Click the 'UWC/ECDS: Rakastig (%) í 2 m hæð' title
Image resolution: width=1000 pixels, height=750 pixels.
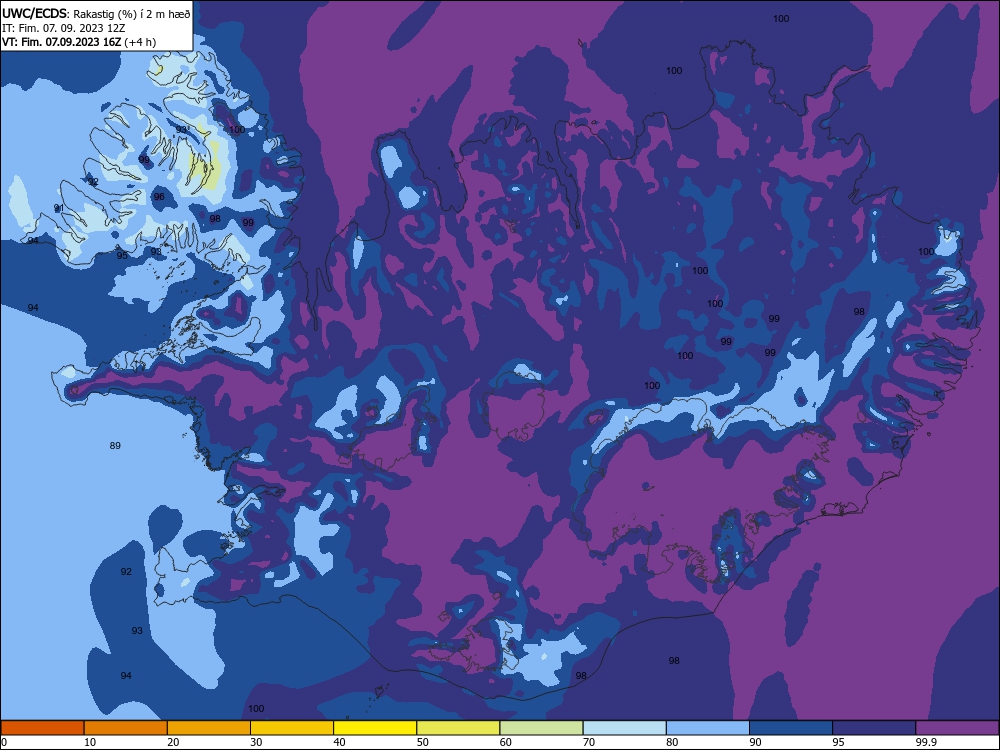tap(96, 14)
